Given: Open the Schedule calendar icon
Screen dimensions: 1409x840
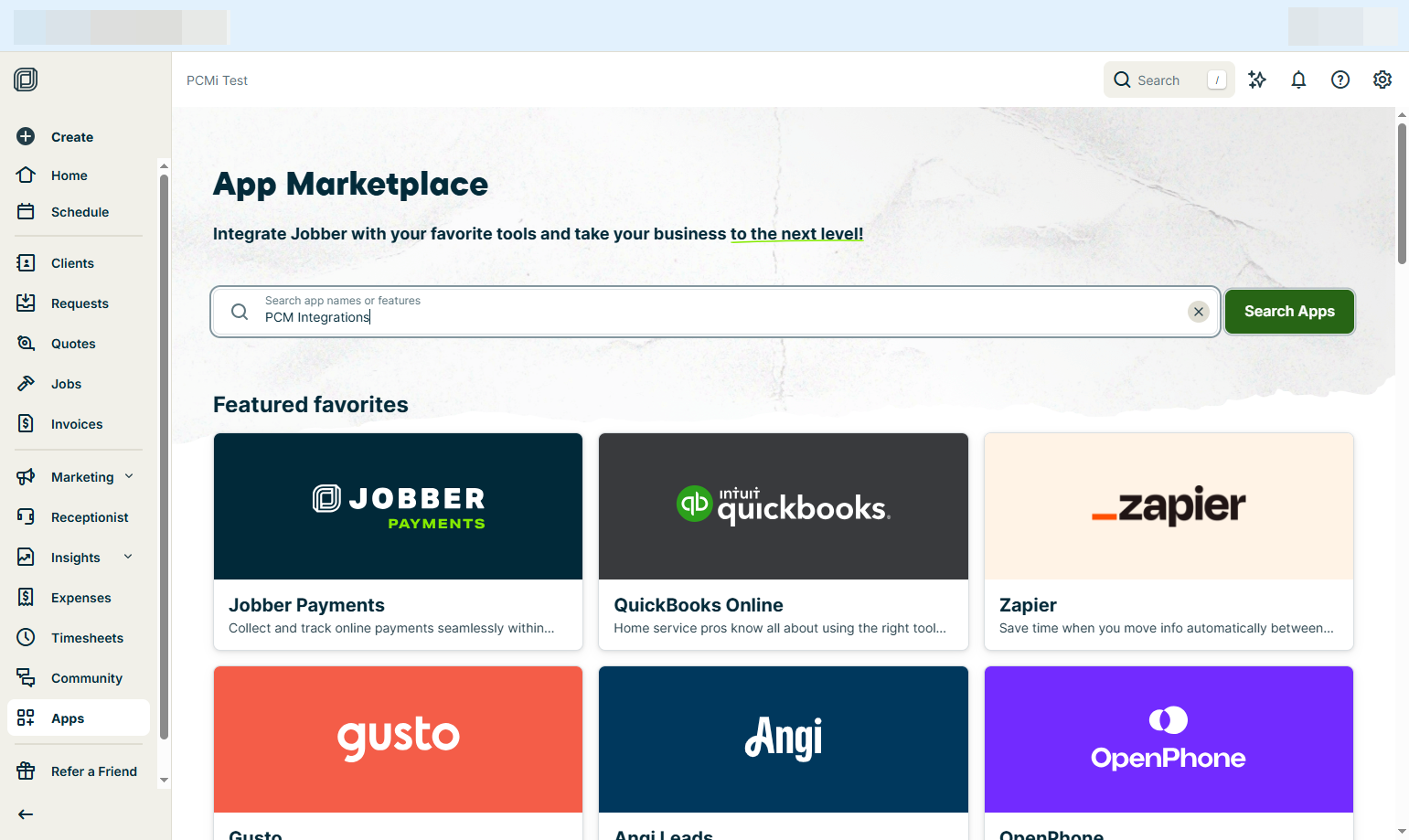Looking at the screenshot, I should click(26, 211).
